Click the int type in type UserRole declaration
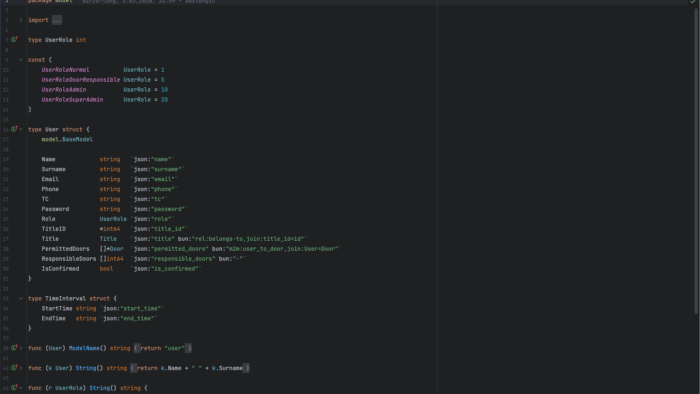Screen dimensions: 700x394 pyautogui.click(x=81, y=40)
